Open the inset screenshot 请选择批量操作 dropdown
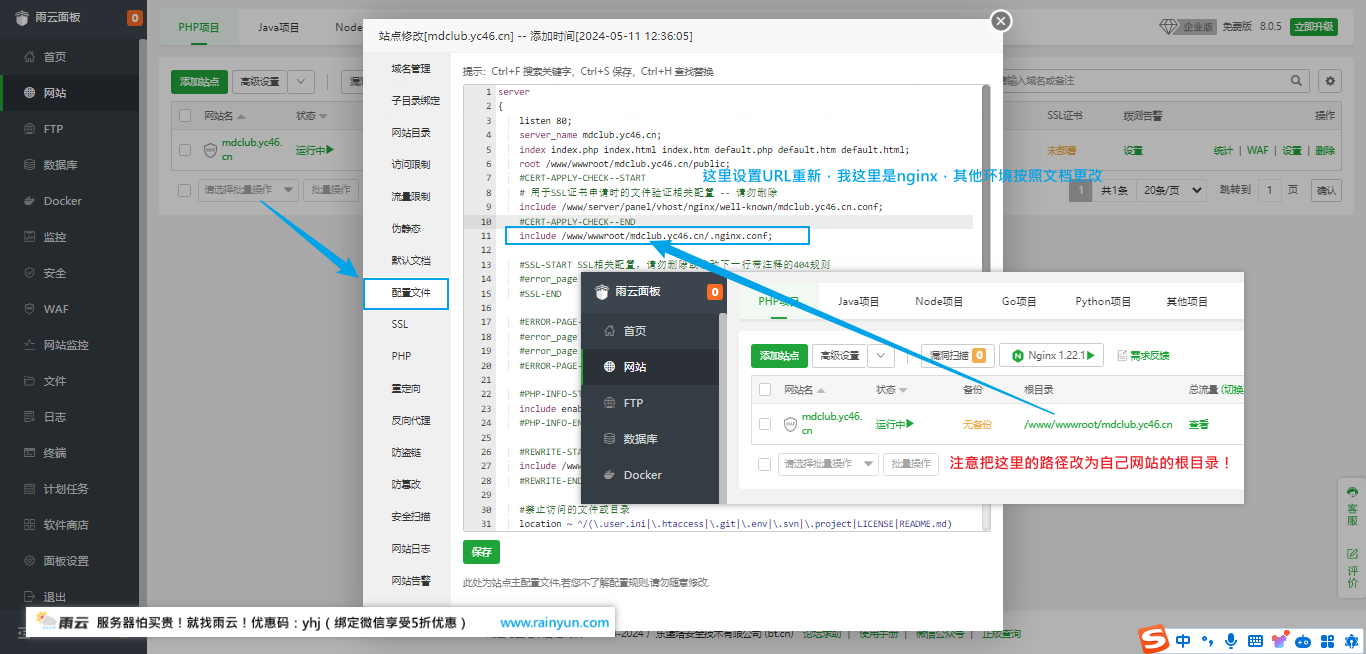This screenshot has width=1366, height=654. [828, 464]
